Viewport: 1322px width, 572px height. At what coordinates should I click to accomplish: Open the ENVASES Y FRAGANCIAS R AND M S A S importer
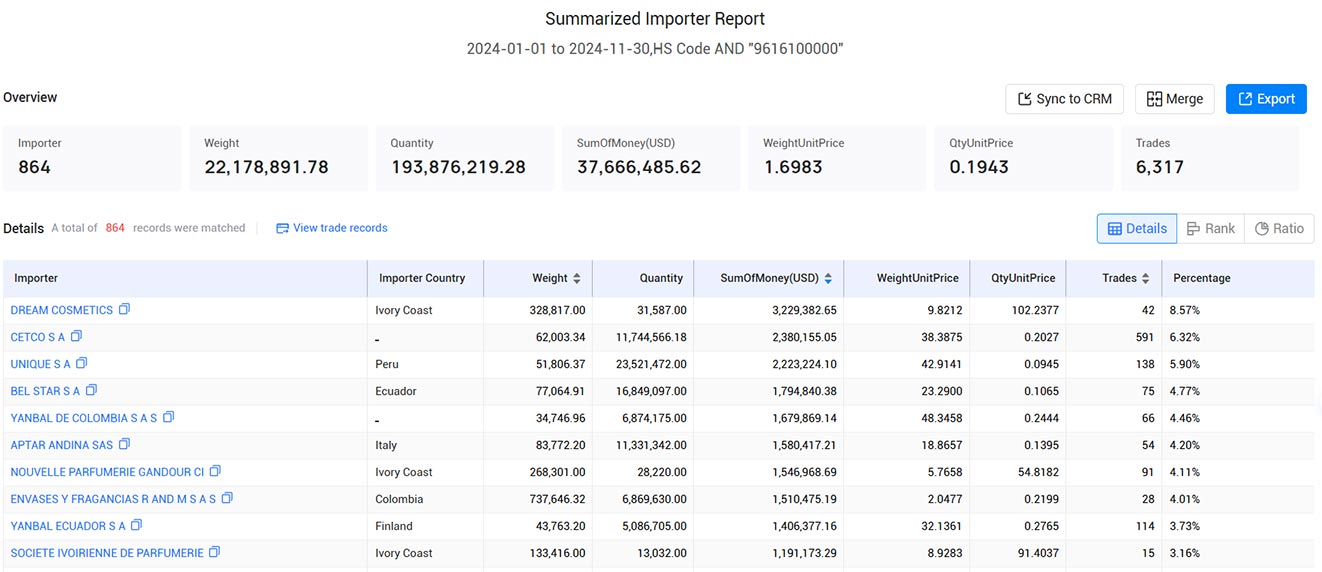(113, 499)
